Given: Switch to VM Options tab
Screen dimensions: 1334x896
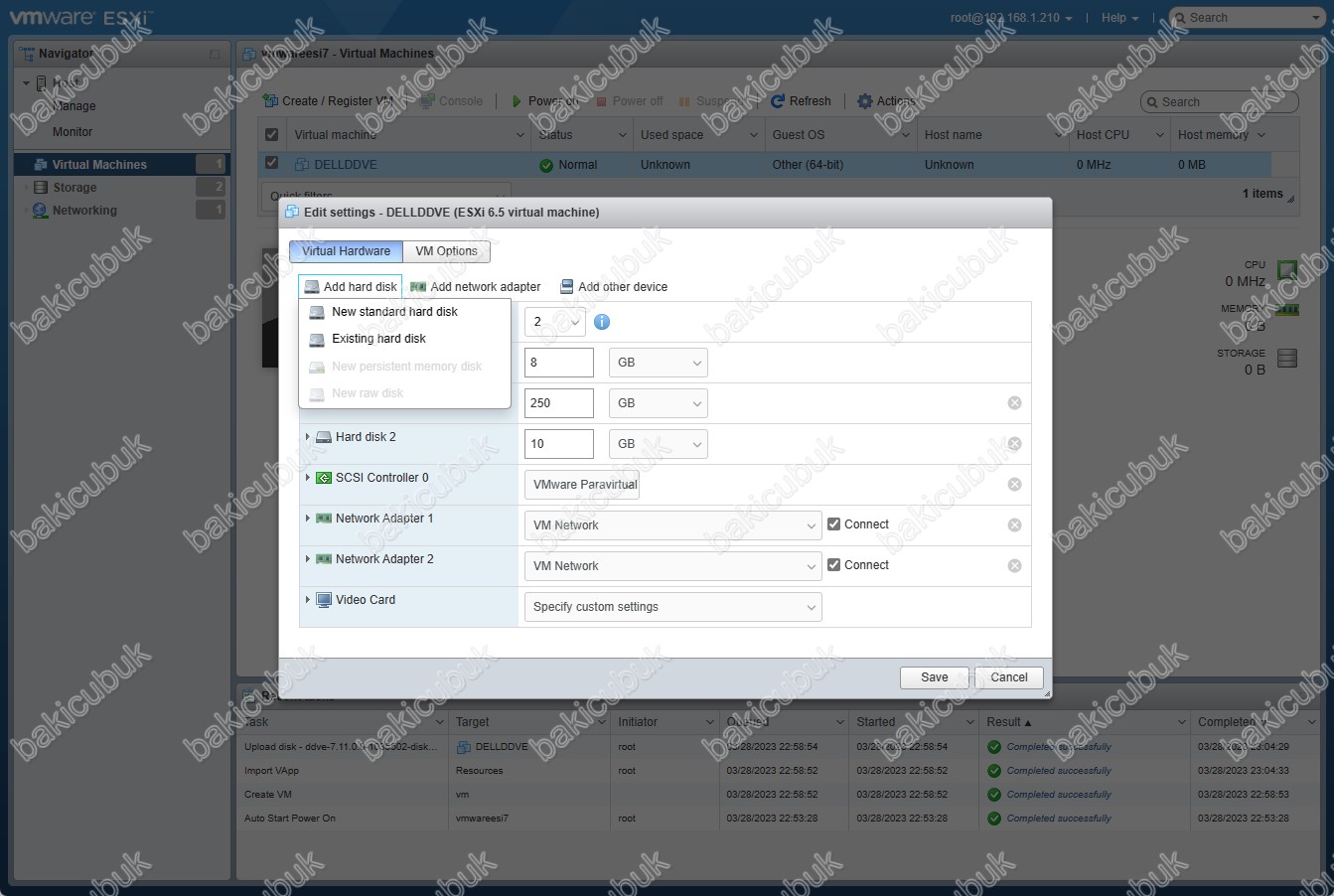Looking at the screenshot, I should [x=446, y=251].
